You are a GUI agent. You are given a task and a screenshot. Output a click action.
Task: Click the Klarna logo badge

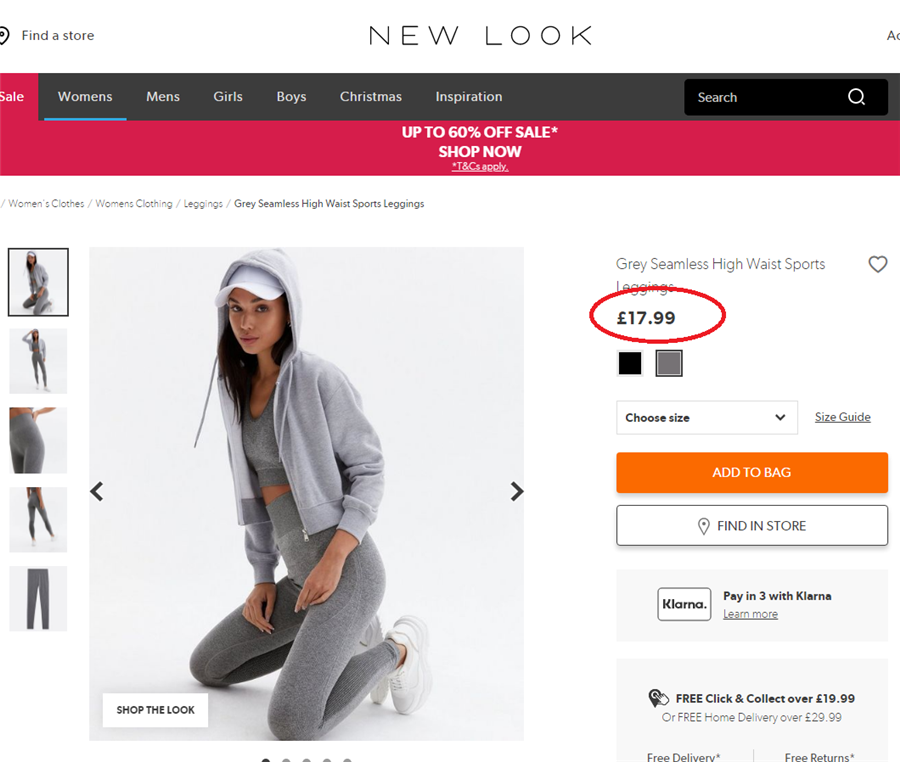684,604
